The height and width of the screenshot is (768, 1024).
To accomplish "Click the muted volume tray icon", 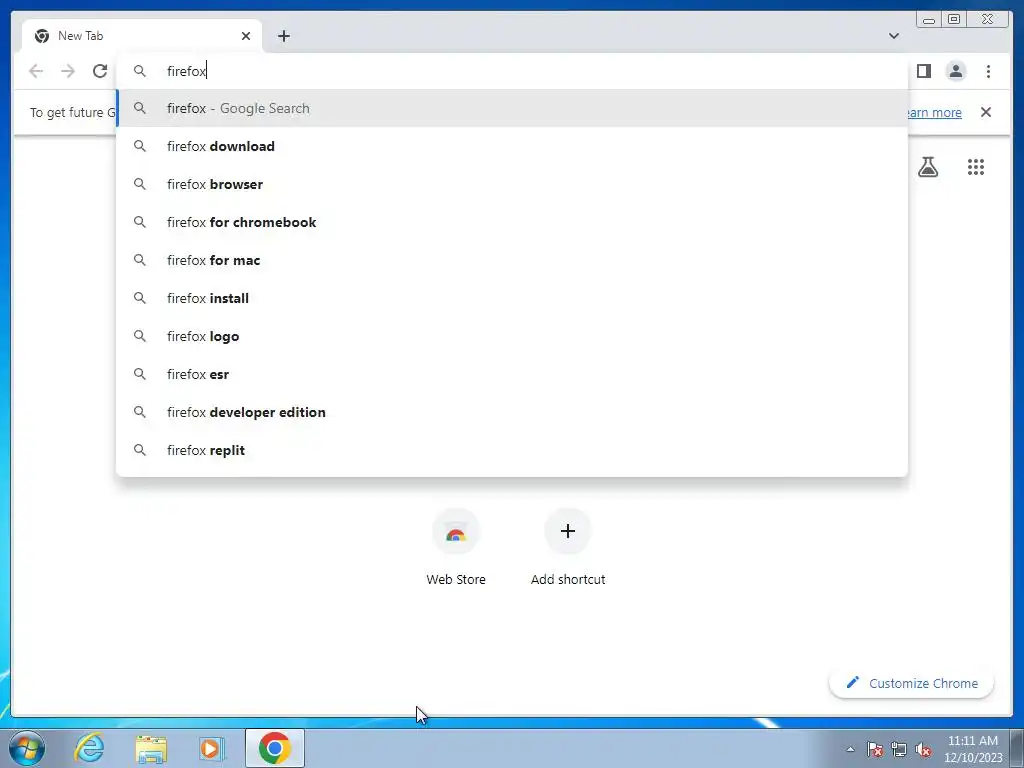I will tap(923, 749).
